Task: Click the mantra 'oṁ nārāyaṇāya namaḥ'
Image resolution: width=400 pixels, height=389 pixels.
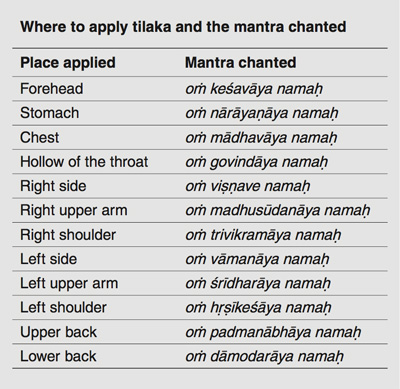Action: coord(262,113)
